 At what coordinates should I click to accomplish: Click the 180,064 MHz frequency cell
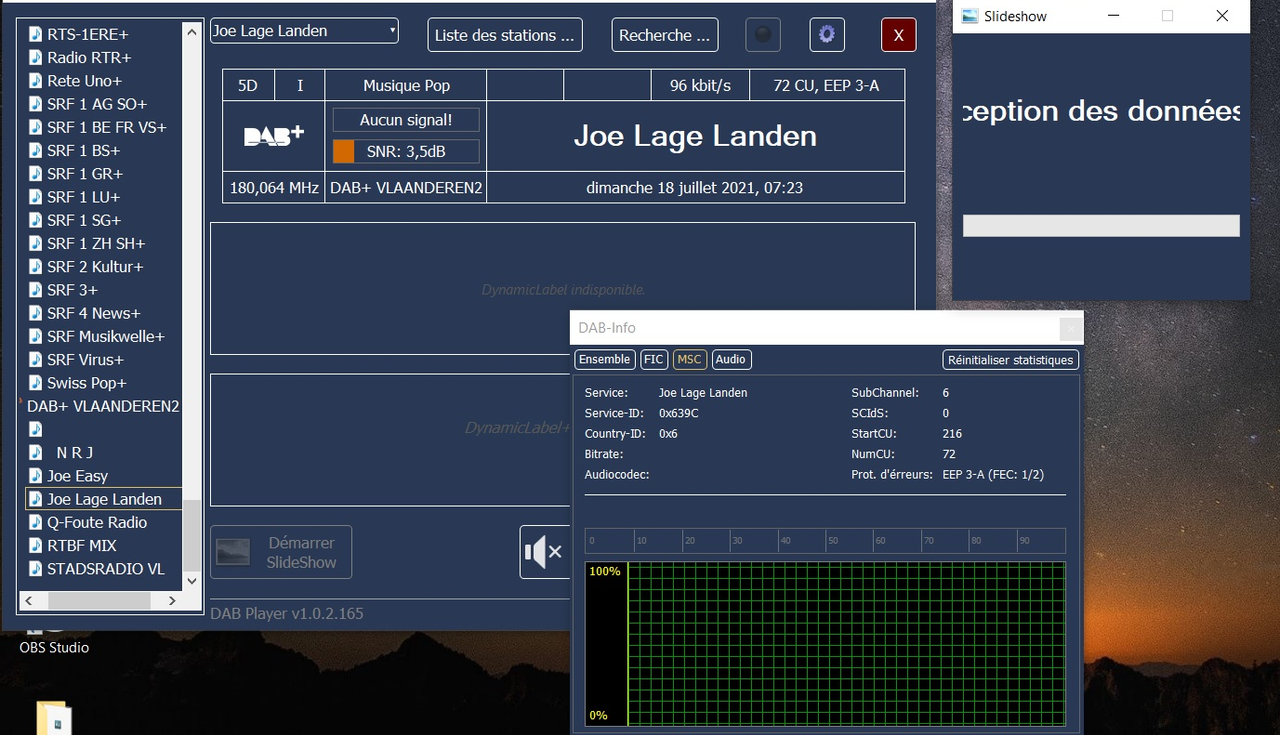click(274, 187)
